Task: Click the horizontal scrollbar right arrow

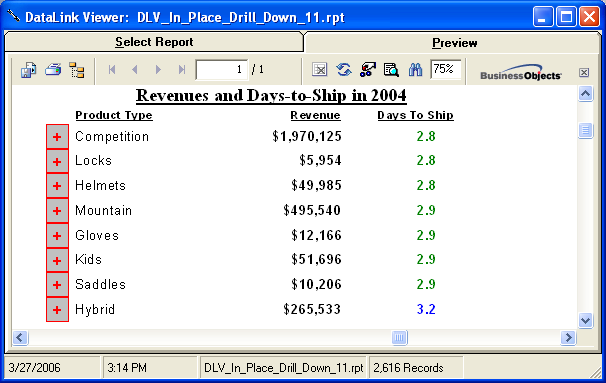Action: click(x=568, y=337)
